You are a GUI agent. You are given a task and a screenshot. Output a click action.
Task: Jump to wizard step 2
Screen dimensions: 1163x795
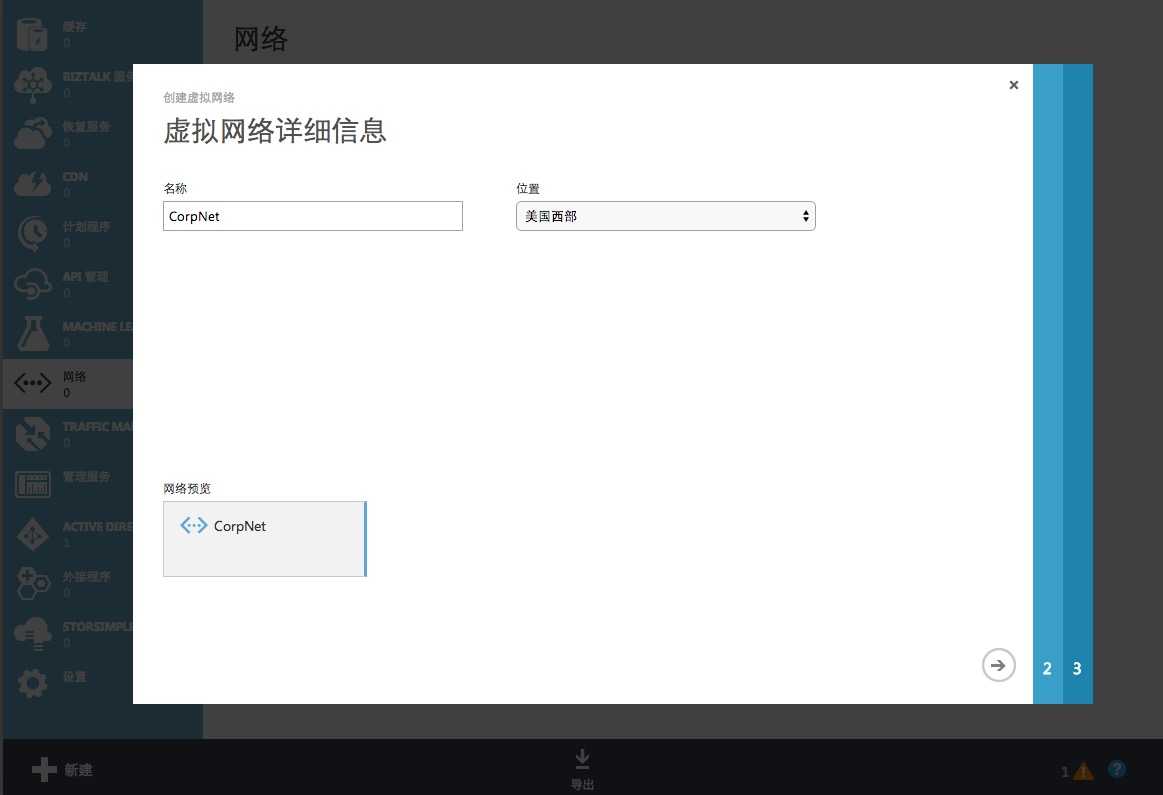tap(1047, 668)
